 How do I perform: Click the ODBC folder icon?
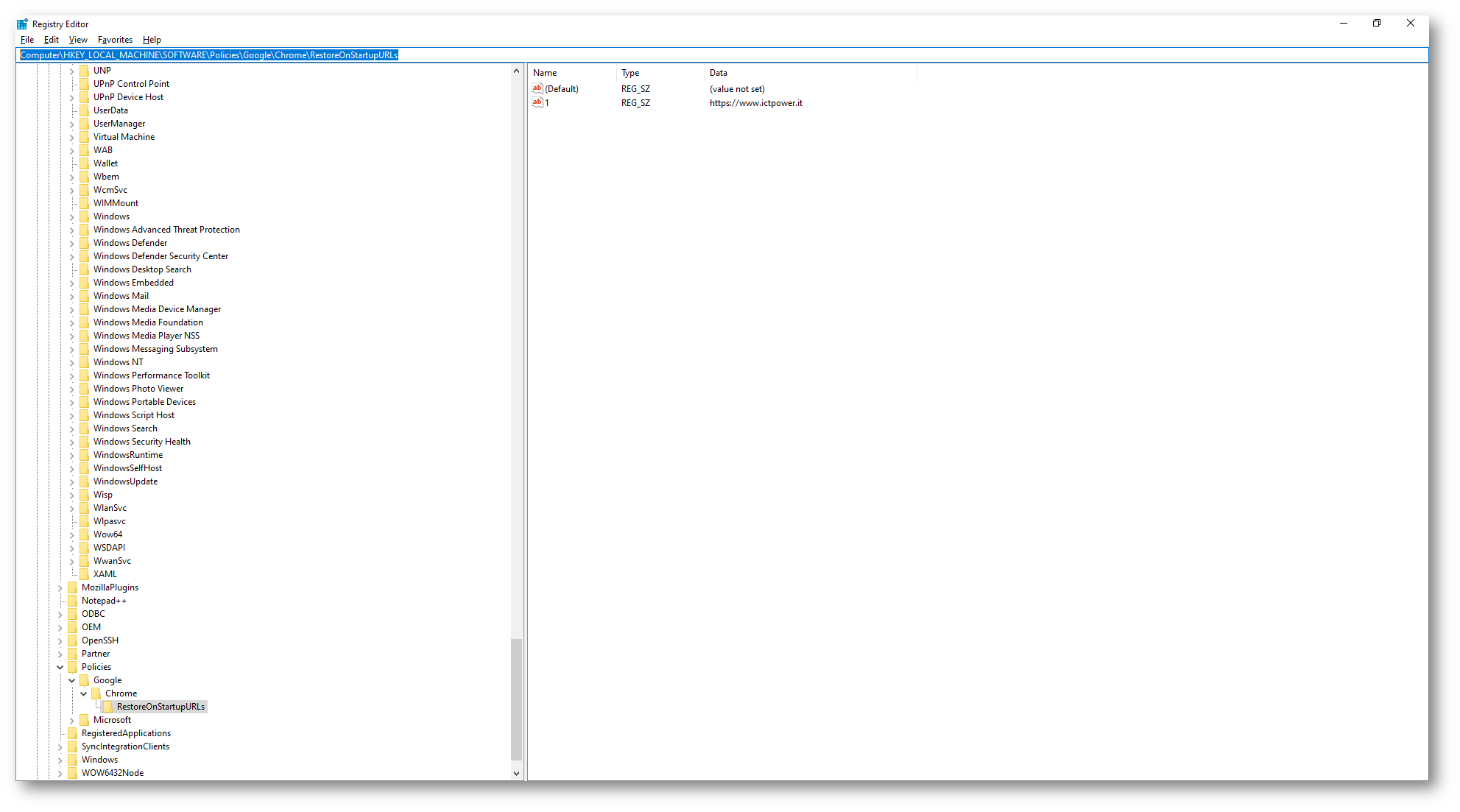73,614
